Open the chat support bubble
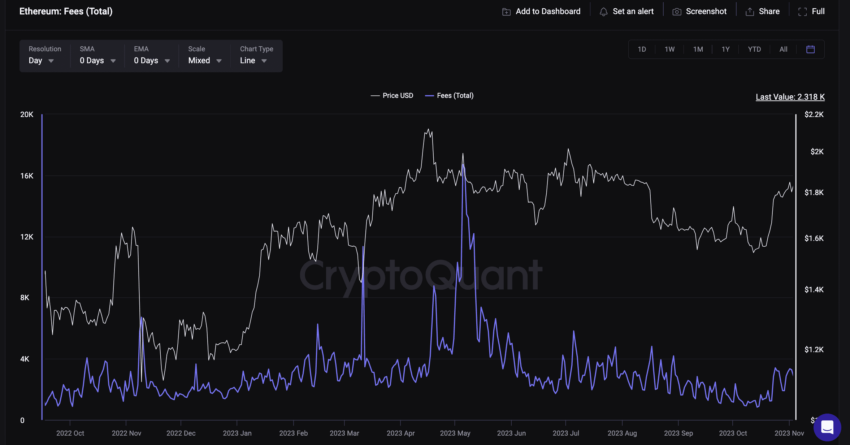Viewport: 850px width, 445px height. pos(826,427)
